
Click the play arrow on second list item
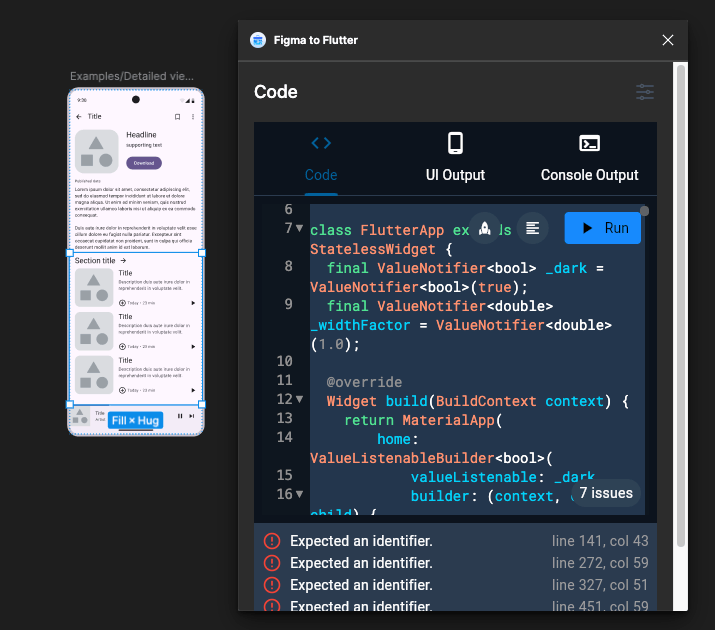[x=193, y=347]
